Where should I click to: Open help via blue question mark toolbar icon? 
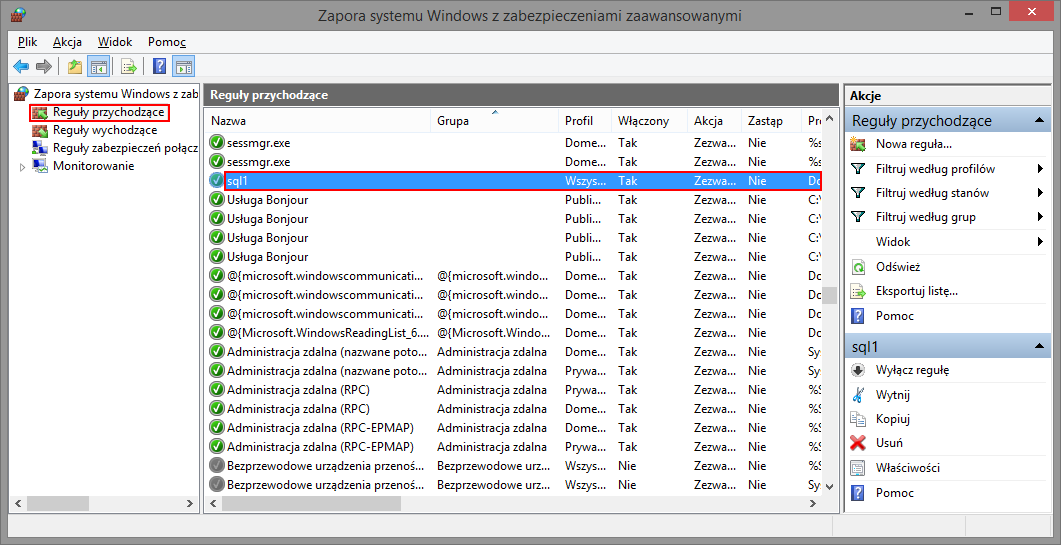160,66
